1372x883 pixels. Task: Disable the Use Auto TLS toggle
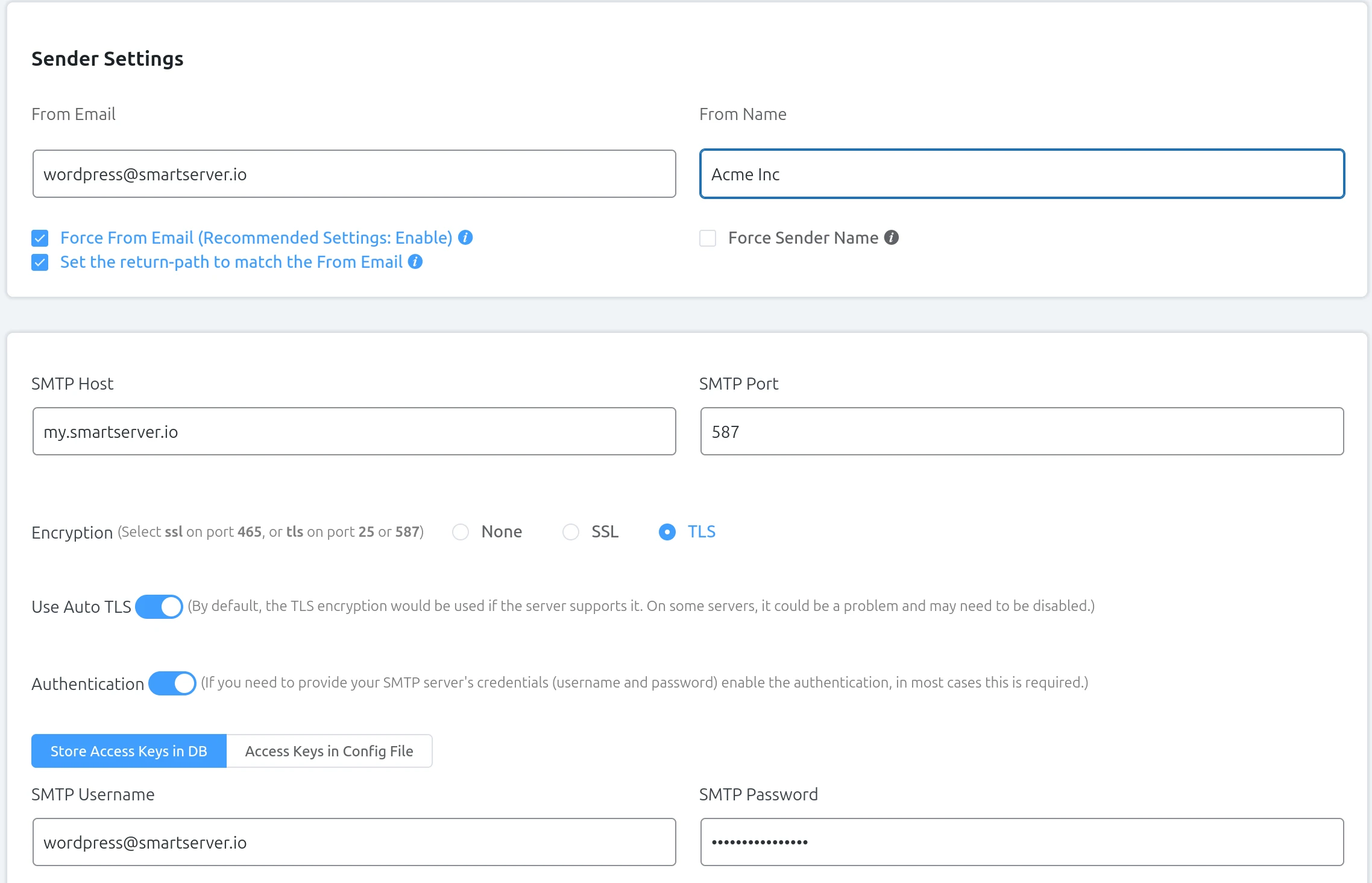point(159,606)
